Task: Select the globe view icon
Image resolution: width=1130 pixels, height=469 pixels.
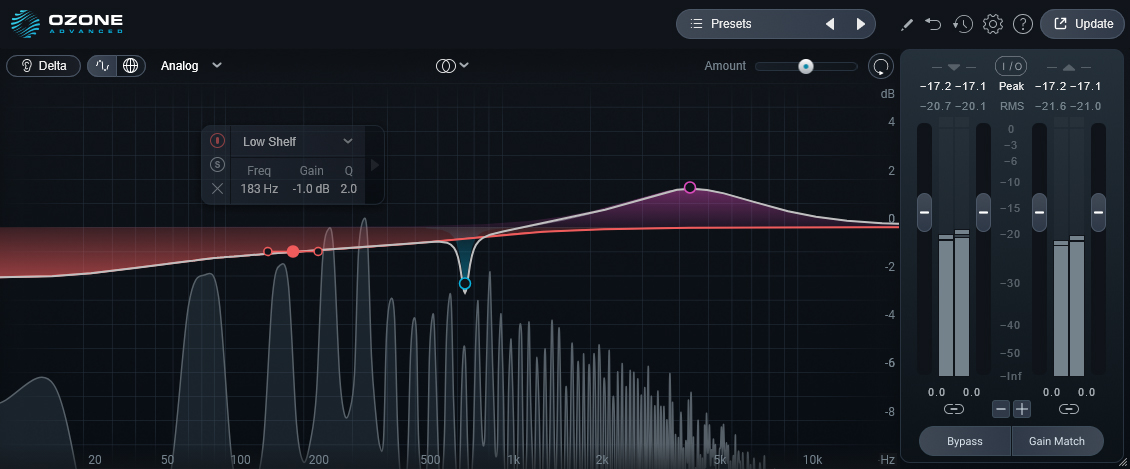Action: tap(129, 66)
